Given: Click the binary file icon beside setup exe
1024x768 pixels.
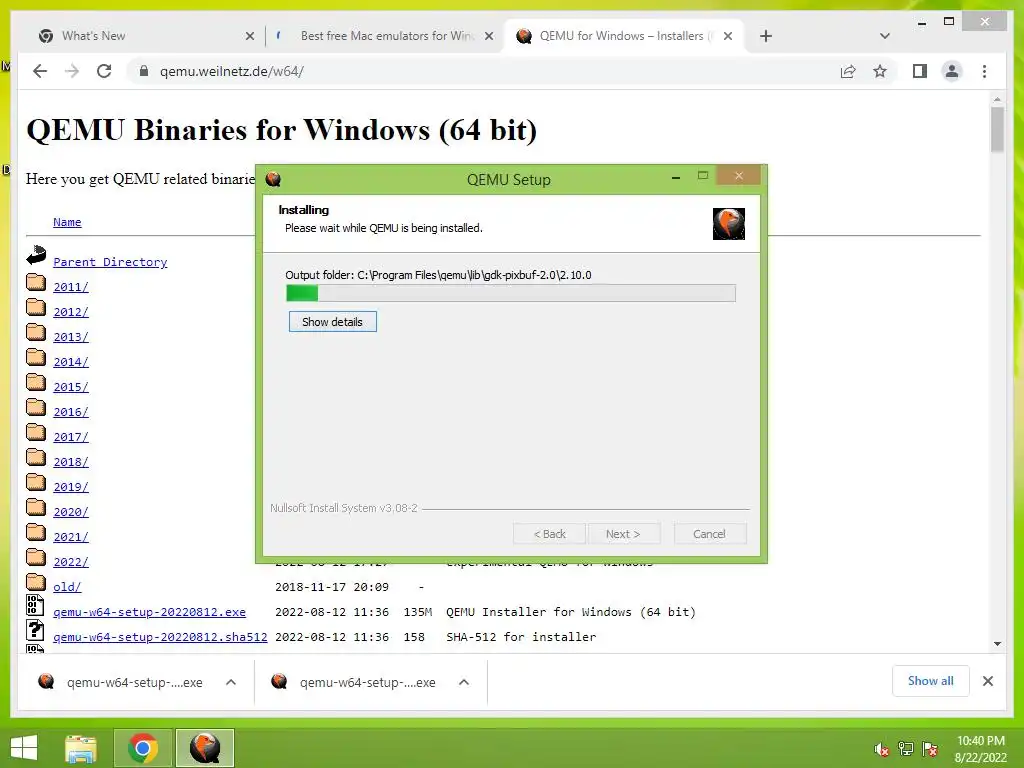Looking at the screenshot, I should pos(35,605).
